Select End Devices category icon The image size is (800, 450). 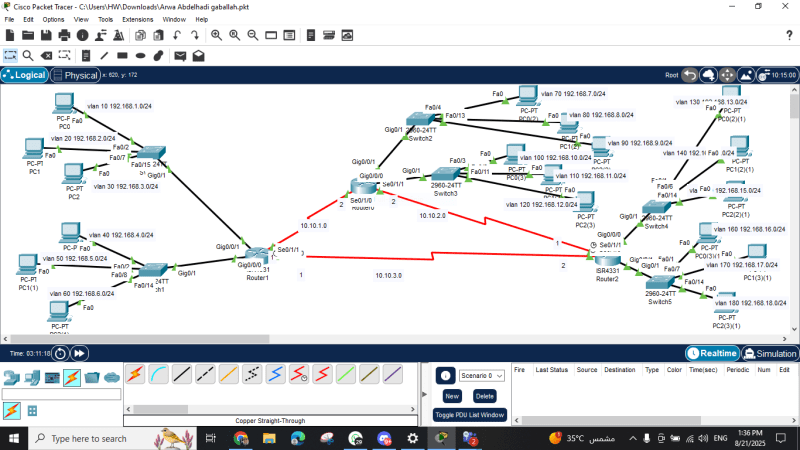[x=32, y=378]
